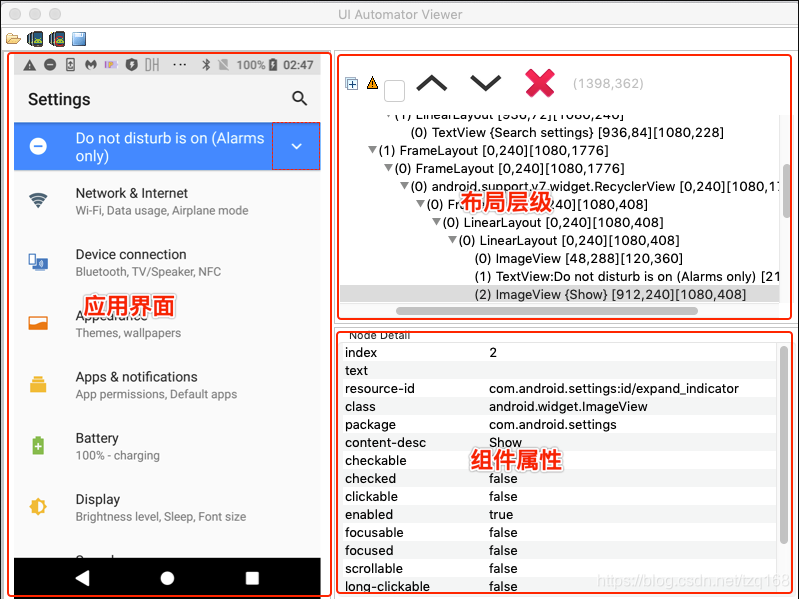Select TextView {Search settings} tree row
The width and height of the screenshot is (799, 599).
tap(567, 132)
